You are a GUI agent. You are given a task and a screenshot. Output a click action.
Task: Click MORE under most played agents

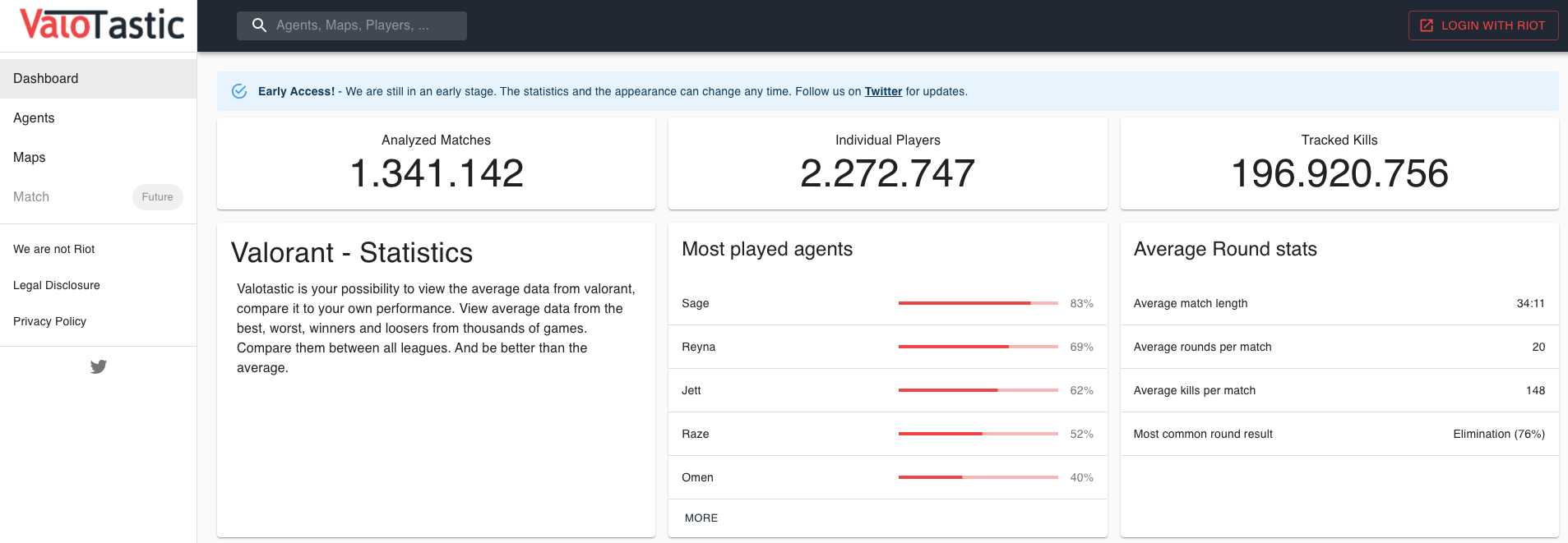tap(701, 518)
